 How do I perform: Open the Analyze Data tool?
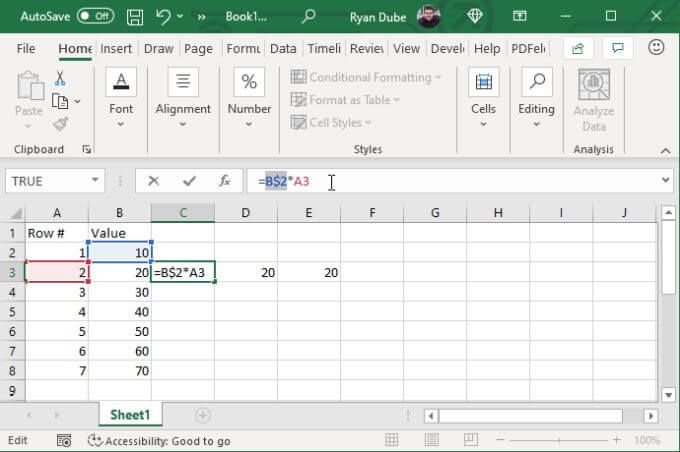click(x=594, y=100)
